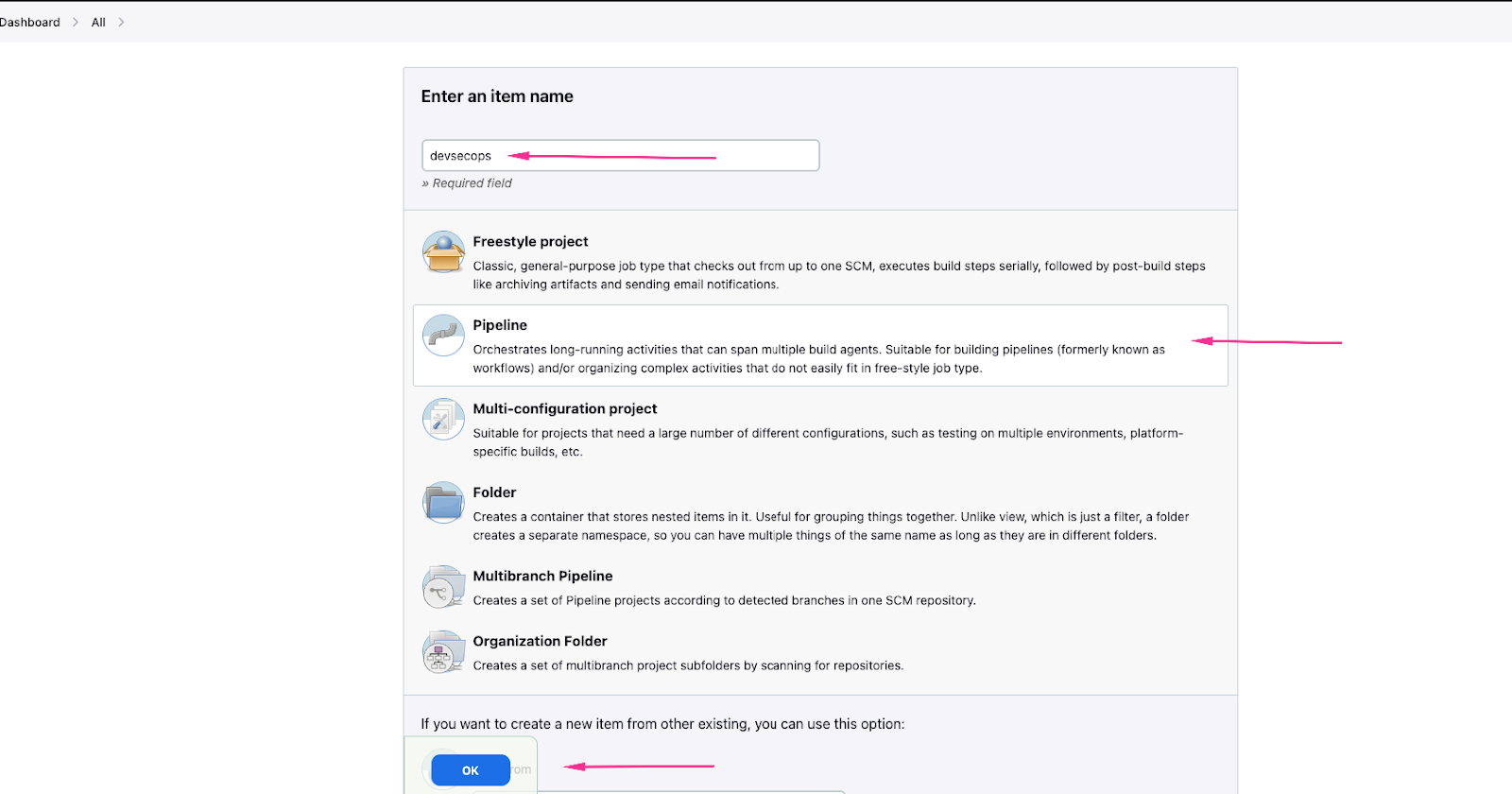Click the Multi-configuration project icon
The height and width of the screenshot is (794, 1512).
[x=443, y=420]
